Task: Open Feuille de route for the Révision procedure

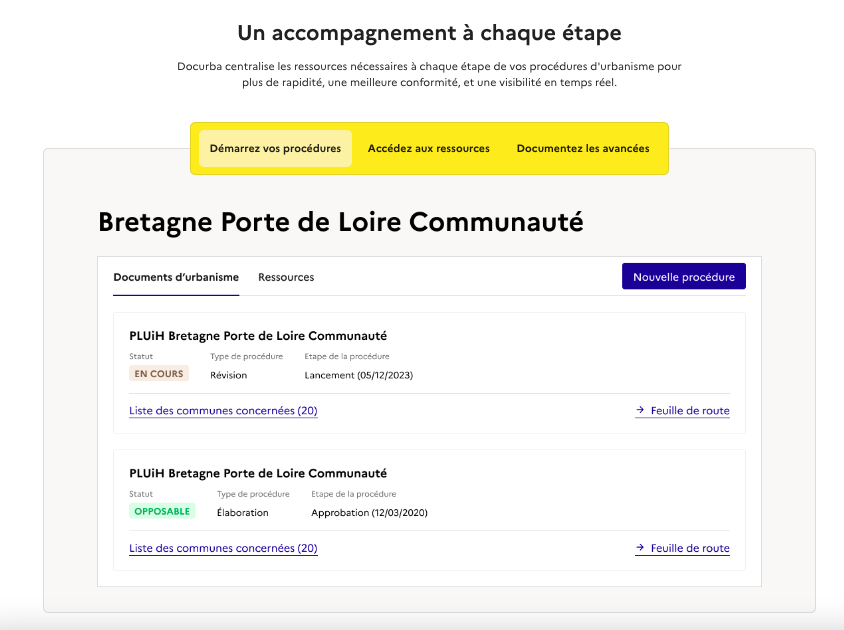Action: 689,410
